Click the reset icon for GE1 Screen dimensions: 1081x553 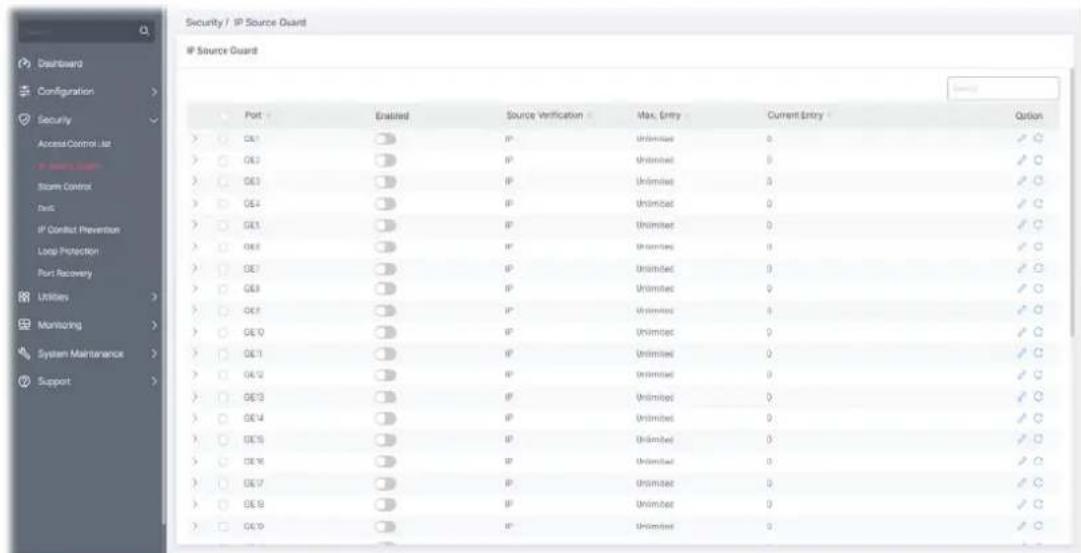coord(1038,138)
